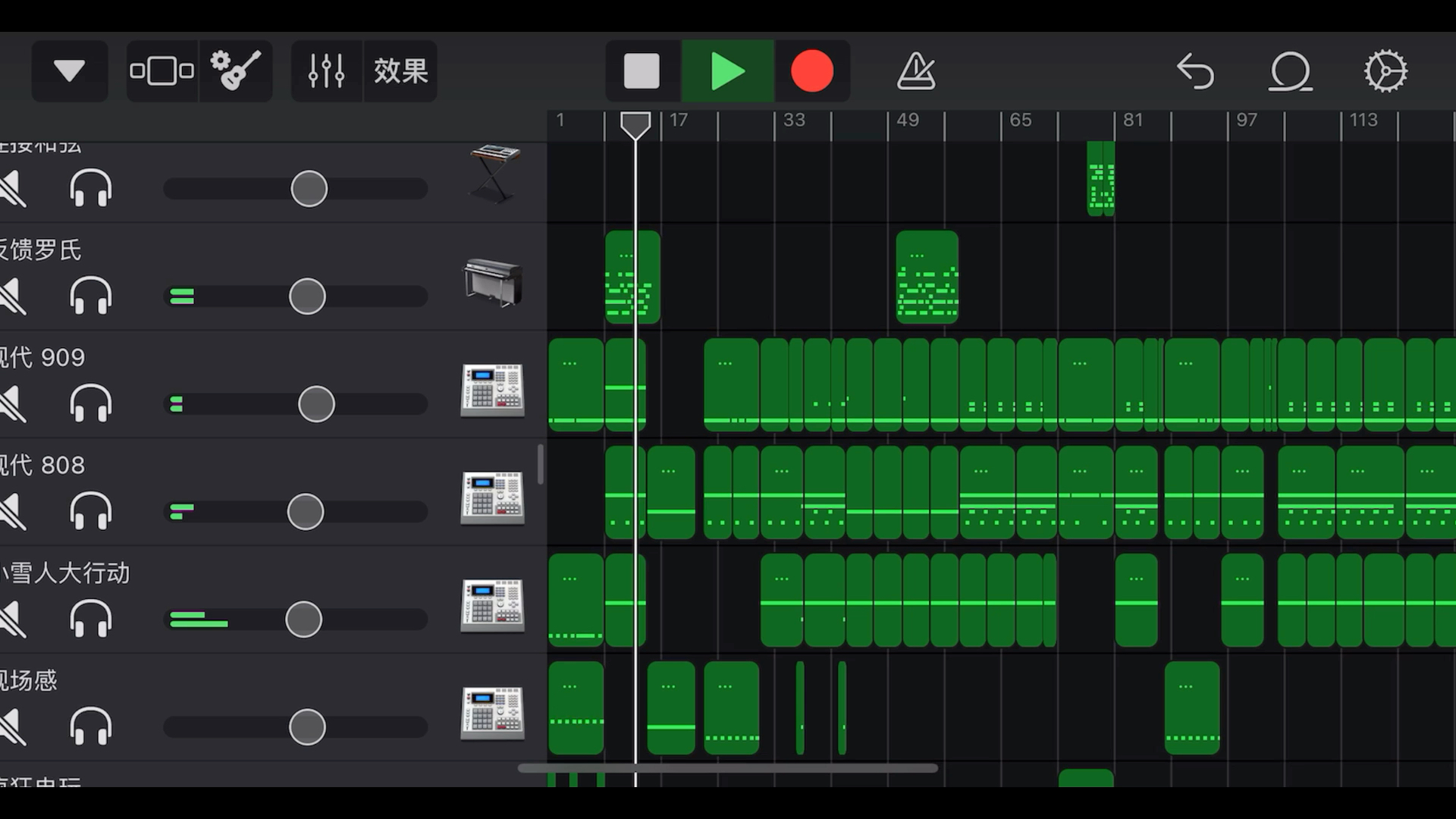The width and height of the screenshot is (1456, 819).
Task: Select the 现代 808 track name
Action: (x=42, y=465)
